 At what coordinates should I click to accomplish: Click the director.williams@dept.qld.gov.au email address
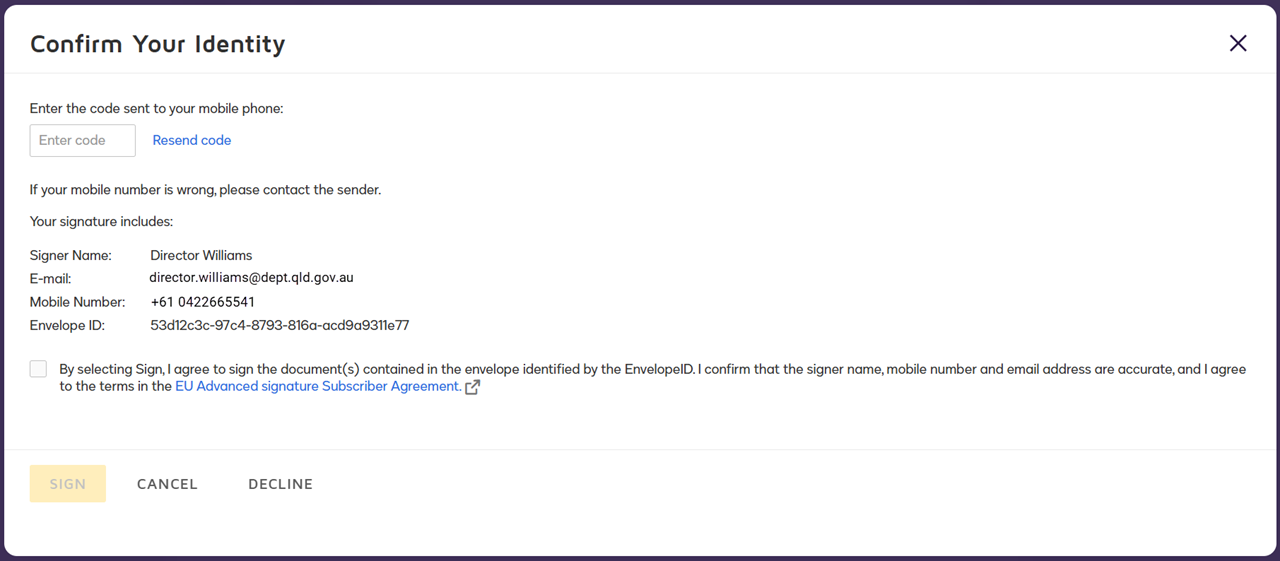251,278
